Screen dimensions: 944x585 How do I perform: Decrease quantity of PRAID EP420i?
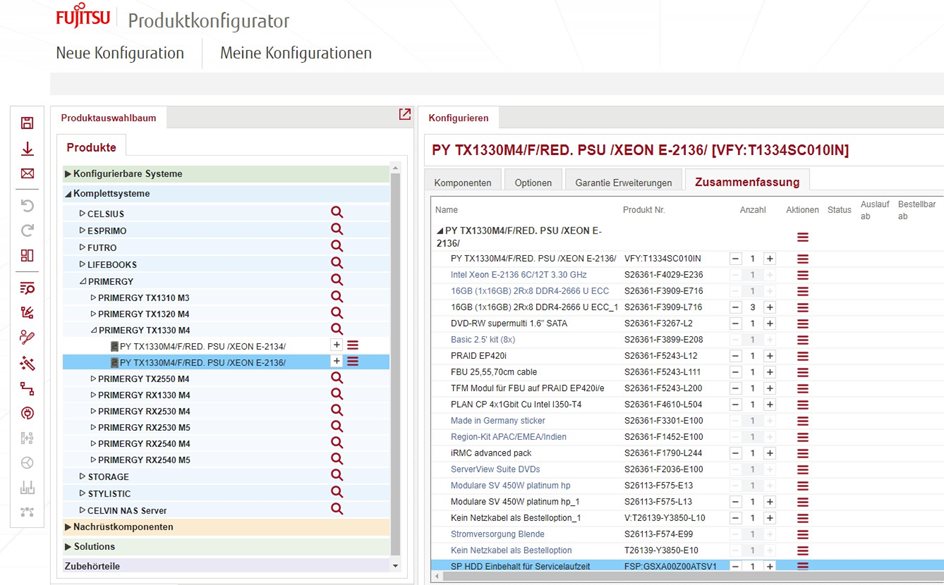[x=736, y=356]
